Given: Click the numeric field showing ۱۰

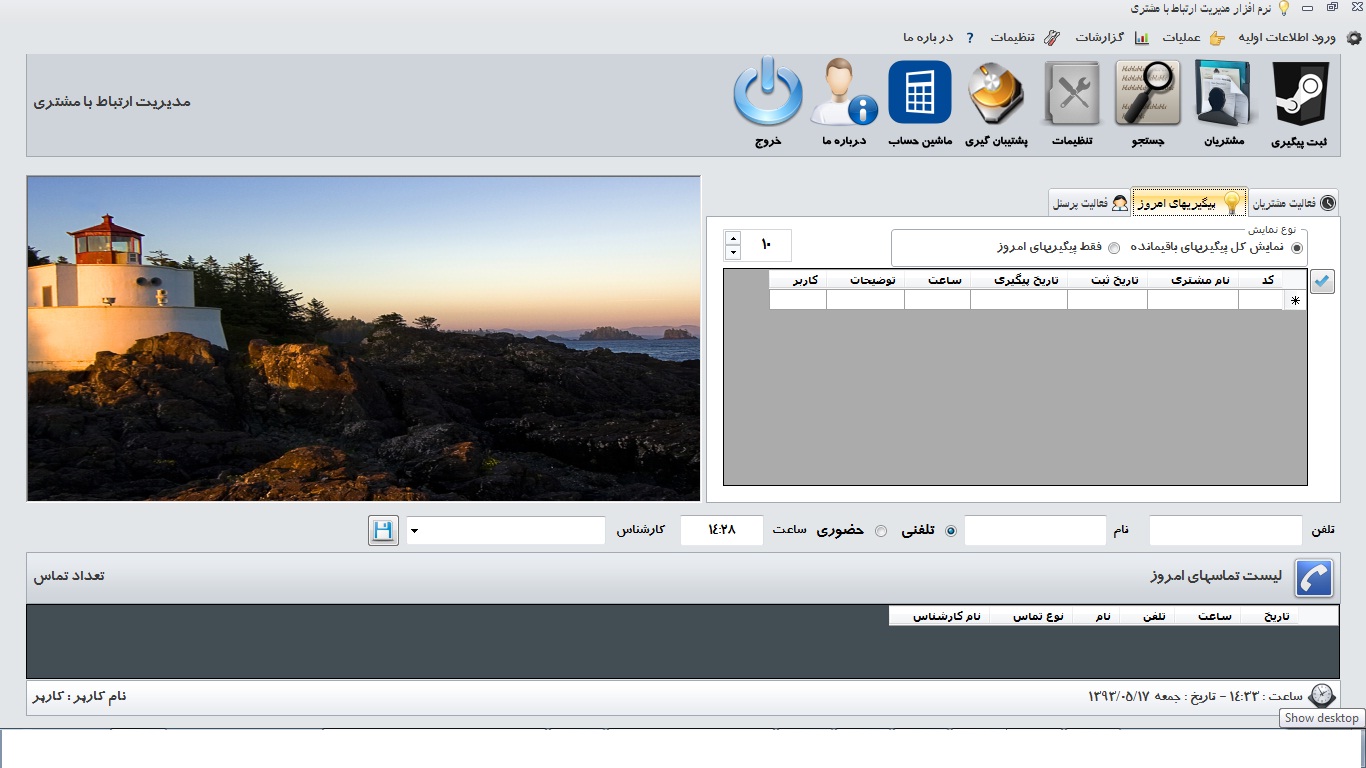Looking at the screenshot, I should 766,245.
